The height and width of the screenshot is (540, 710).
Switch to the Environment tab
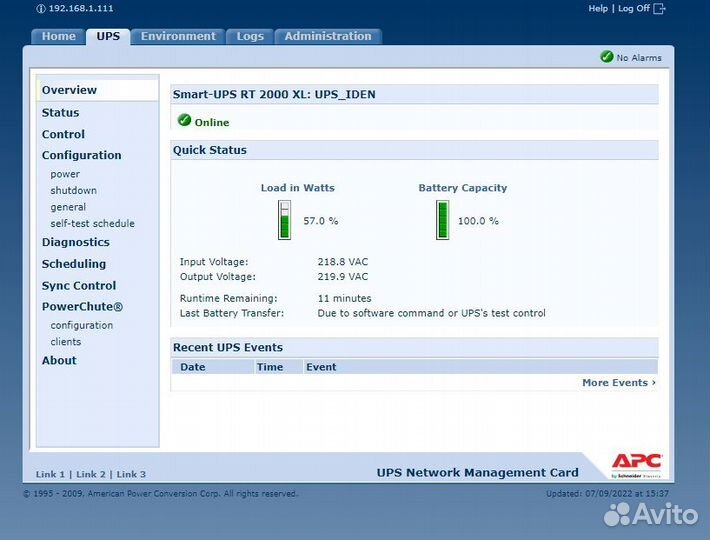point(178,36)
